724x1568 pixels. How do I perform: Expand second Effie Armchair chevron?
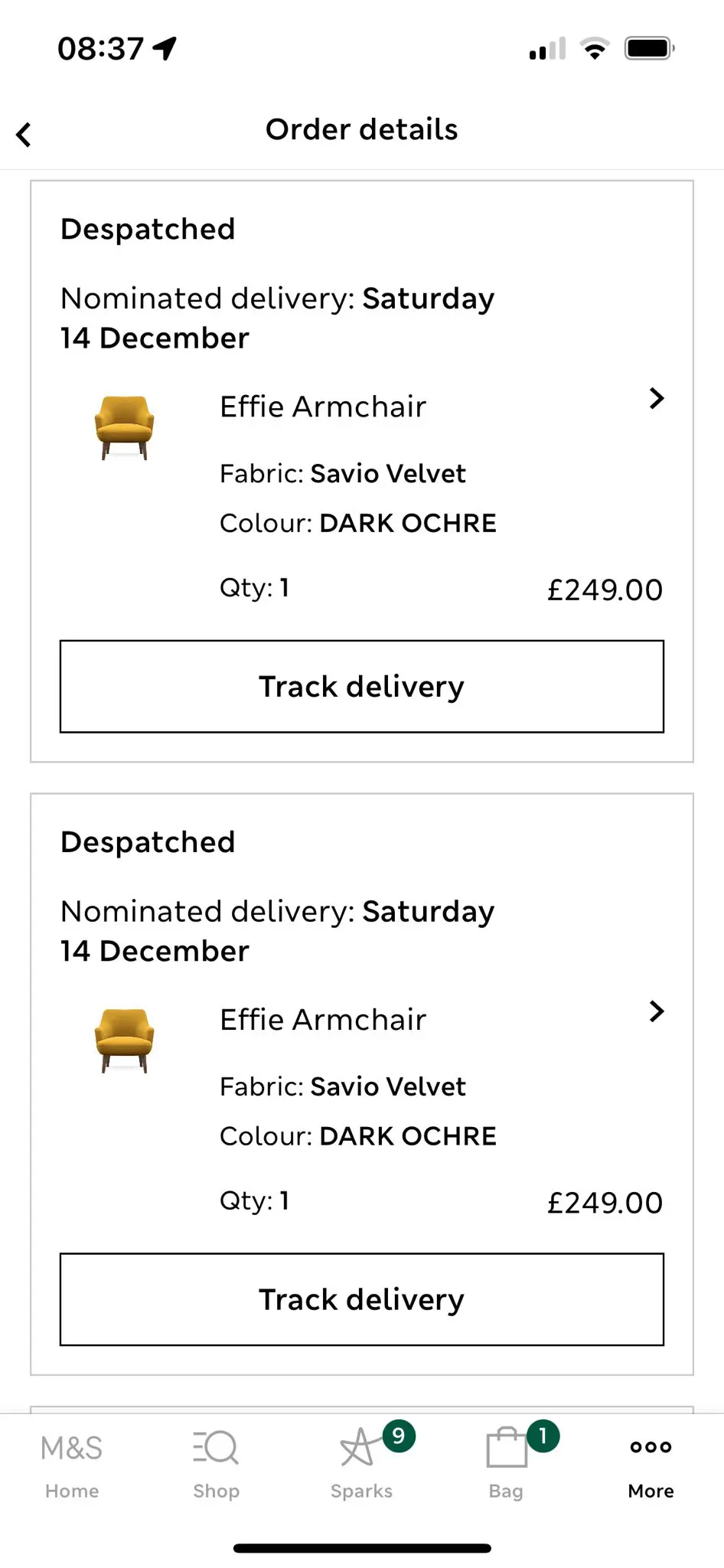[x=656, y=1011]
